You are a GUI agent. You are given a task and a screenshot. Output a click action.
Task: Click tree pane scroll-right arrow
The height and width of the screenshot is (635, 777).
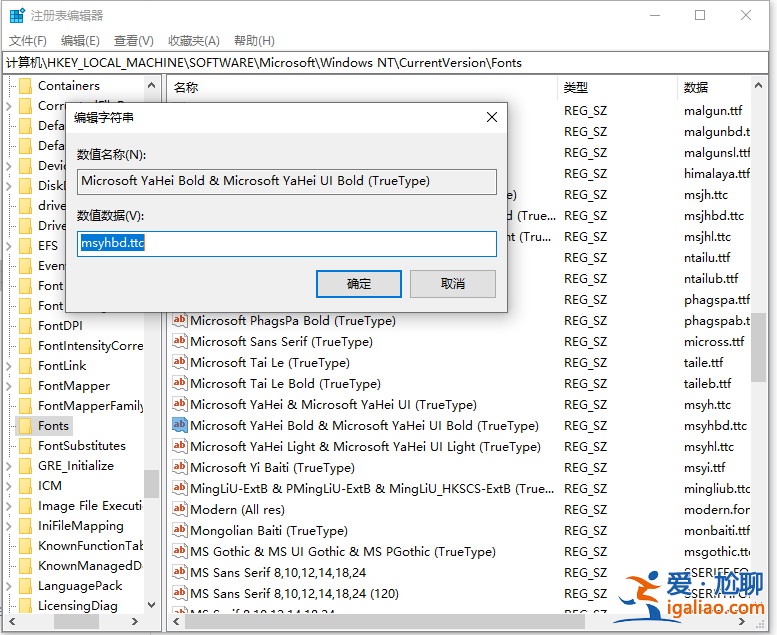[x=135, y=621]
